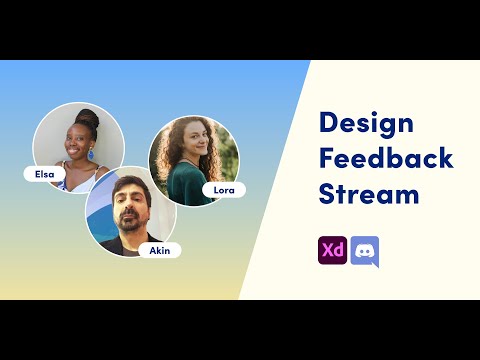Select the Akin name label
This screenshot has height=360, width=480.
point(160,250)
